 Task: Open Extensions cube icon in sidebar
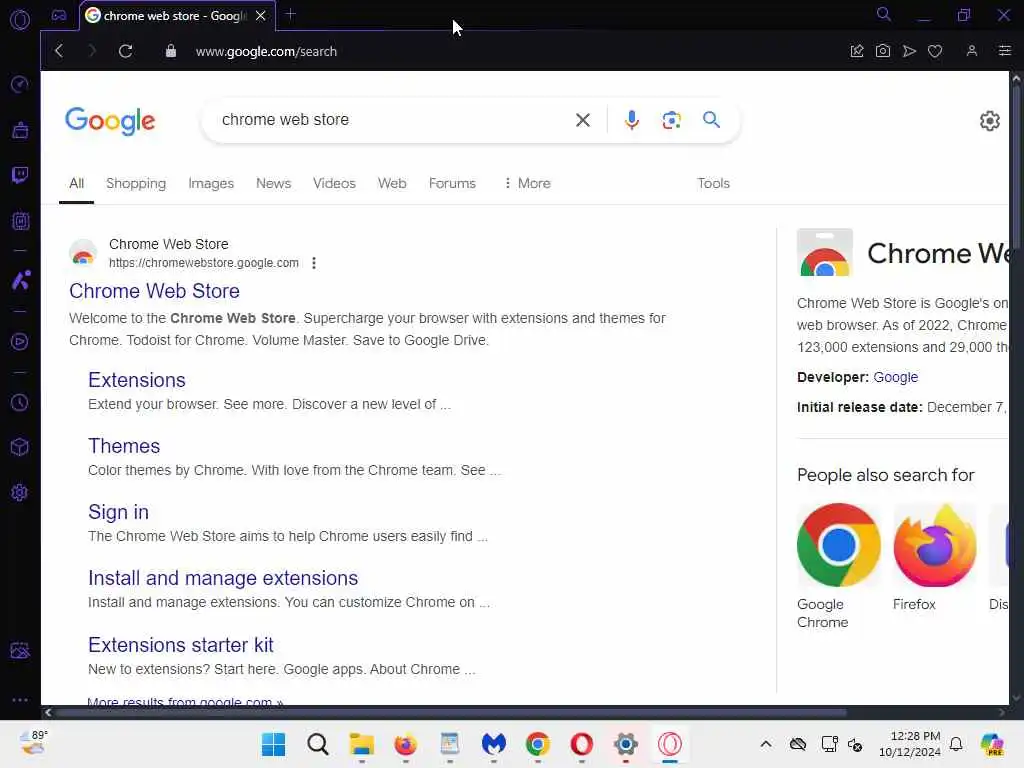coord(20,447)
